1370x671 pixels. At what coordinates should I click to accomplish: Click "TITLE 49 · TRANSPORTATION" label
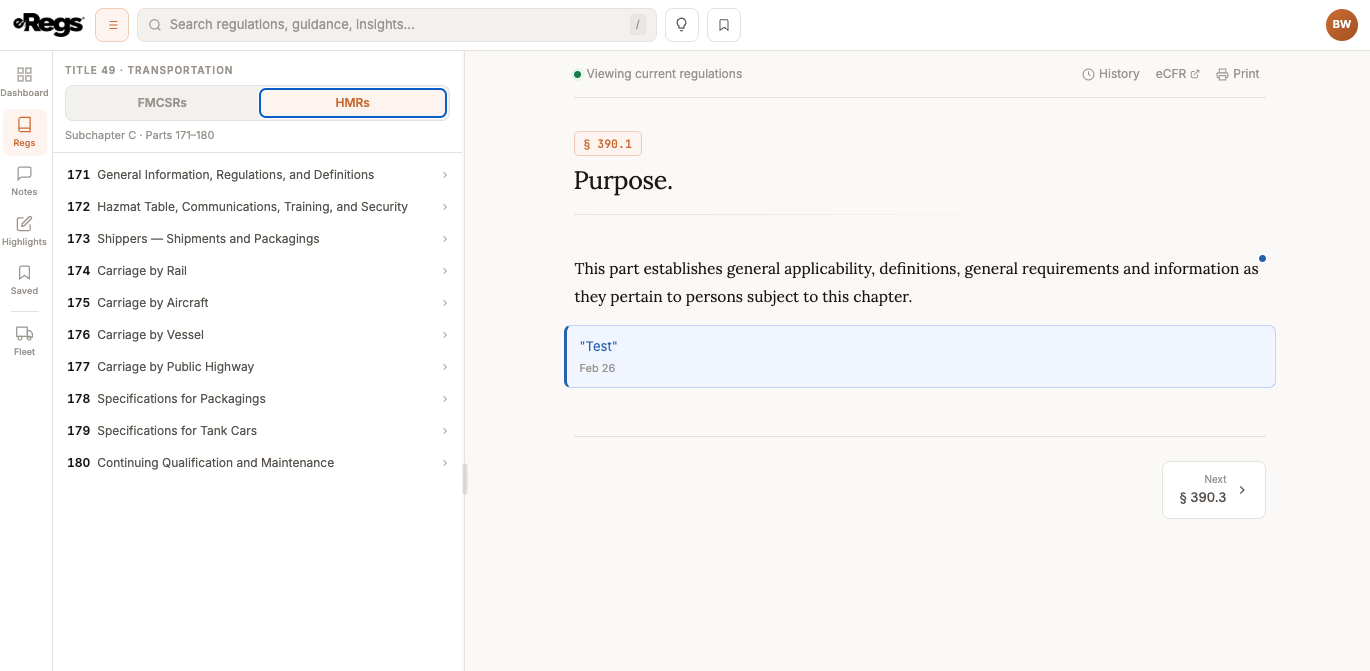click(x=149, y=70)
